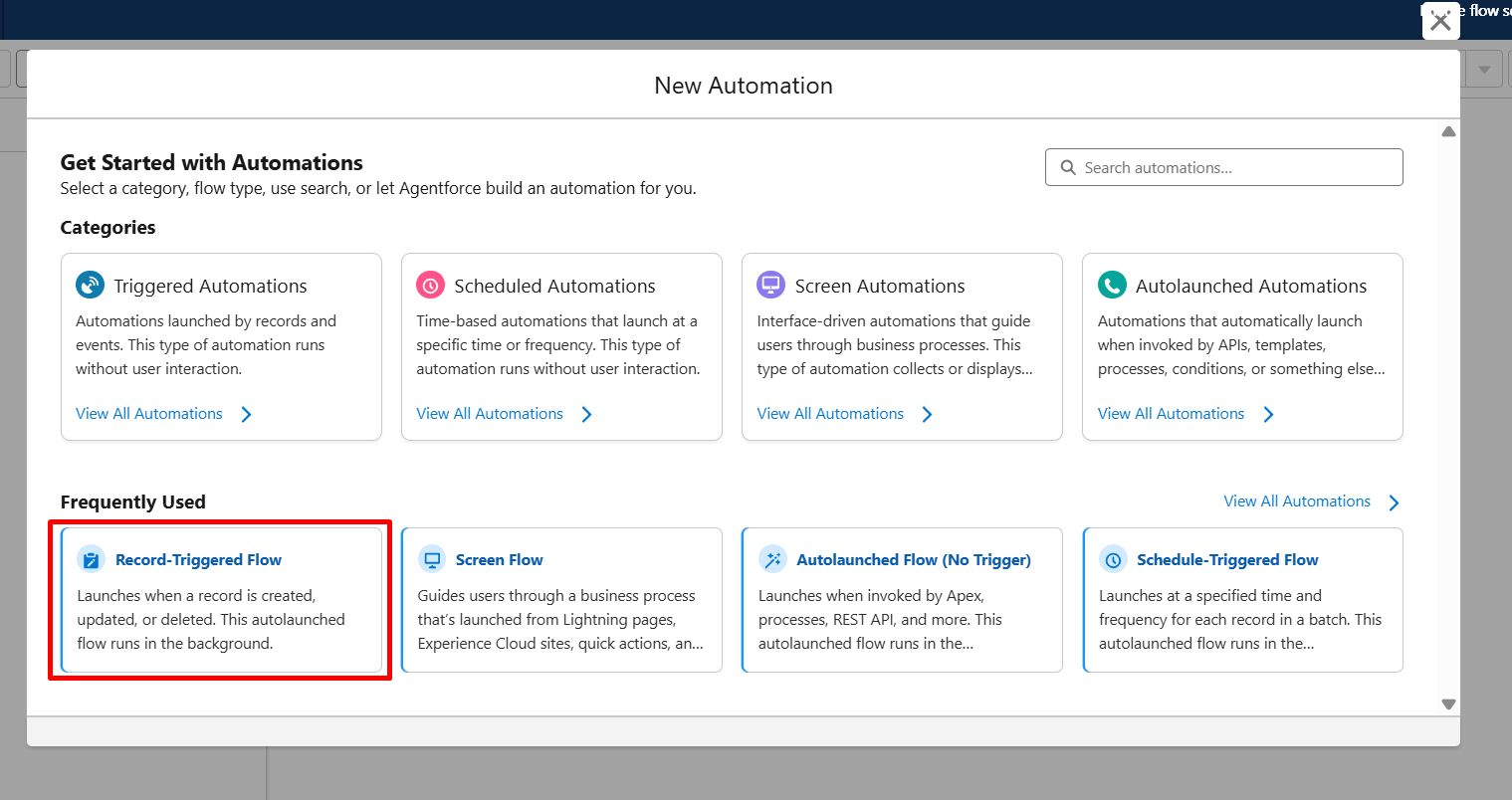This screenshot has height=800, width=1512.
Task: Choose the Screen Flow title
Action: (x=499, y=560)
